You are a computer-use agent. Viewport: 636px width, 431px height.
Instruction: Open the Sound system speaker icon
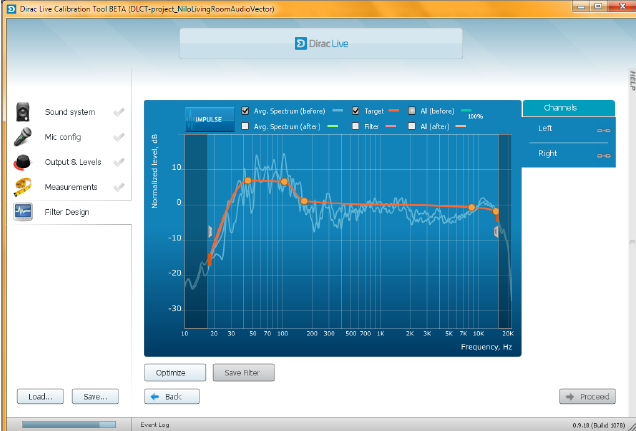[23, 112]
